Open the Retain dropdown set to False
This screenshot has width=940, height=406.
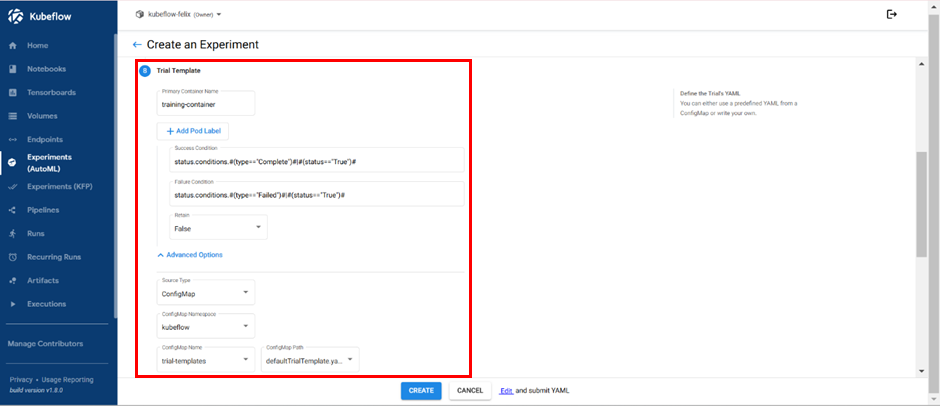(x=218, y=227)
